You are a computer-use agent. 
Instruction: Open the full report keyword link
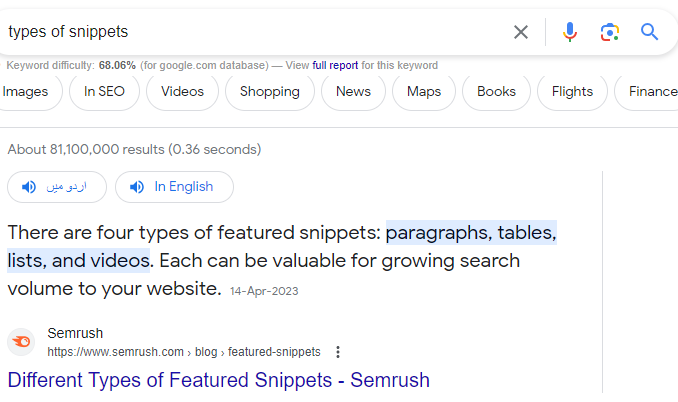tap(335, 65)
